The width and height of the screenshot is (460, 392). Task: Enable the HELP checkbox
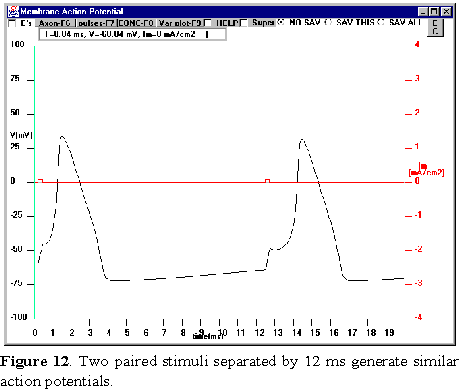[x=208, y=23]
